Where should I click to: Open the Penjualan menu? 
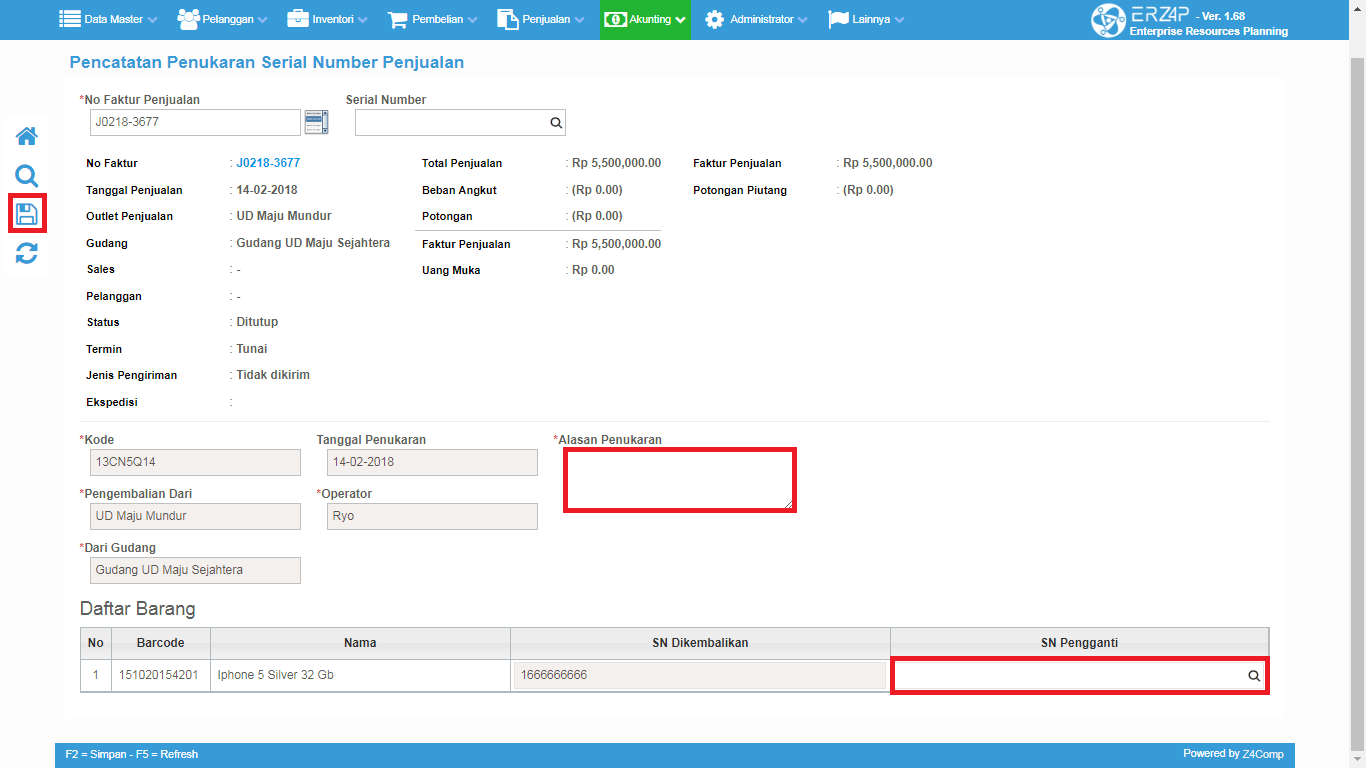(x=540, y=20)
